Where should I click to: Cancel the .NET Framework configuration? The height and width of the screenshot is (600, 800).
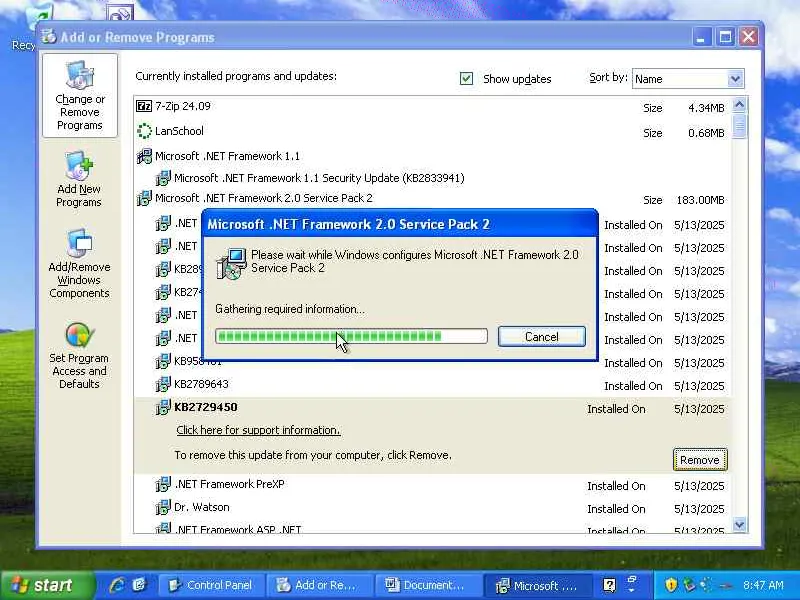pyautogui.click(x=542, y=337)
